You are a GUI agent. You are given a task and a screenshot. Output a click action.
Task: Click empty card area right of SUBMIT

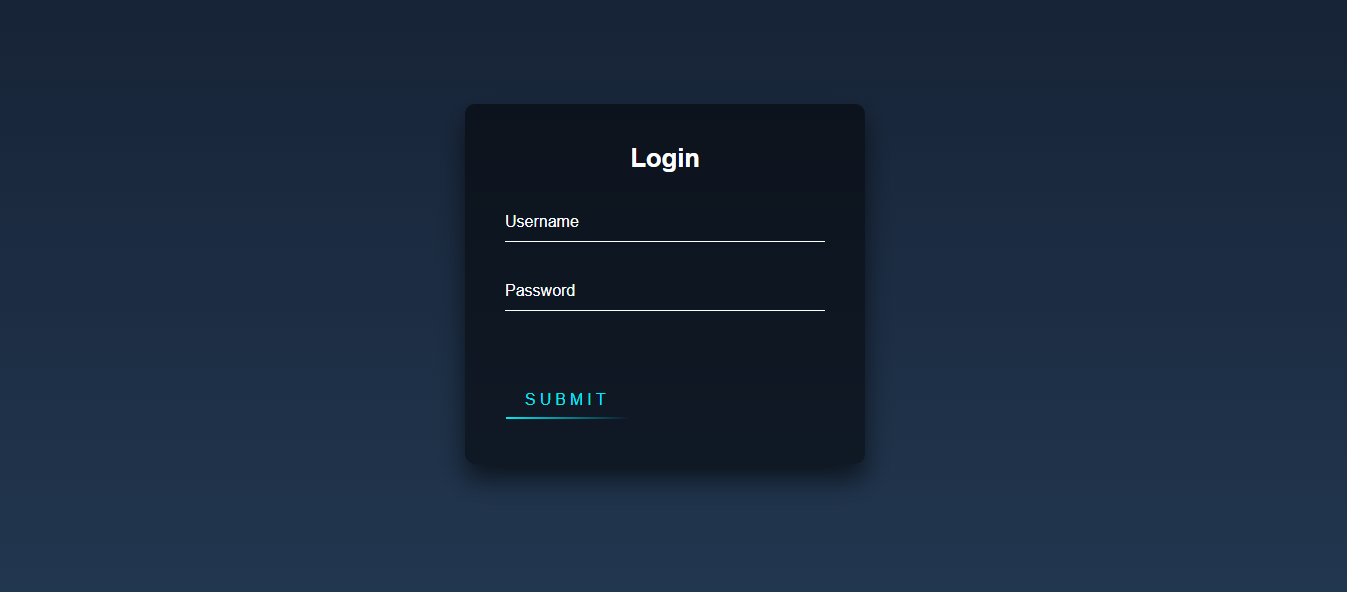pyautogui.click(x=740, y=399)
